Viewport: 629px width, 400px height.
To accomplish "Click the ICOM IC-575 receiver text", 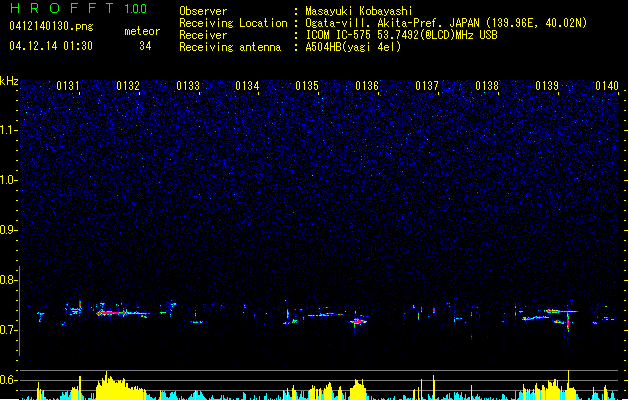I will coord(401,35).
